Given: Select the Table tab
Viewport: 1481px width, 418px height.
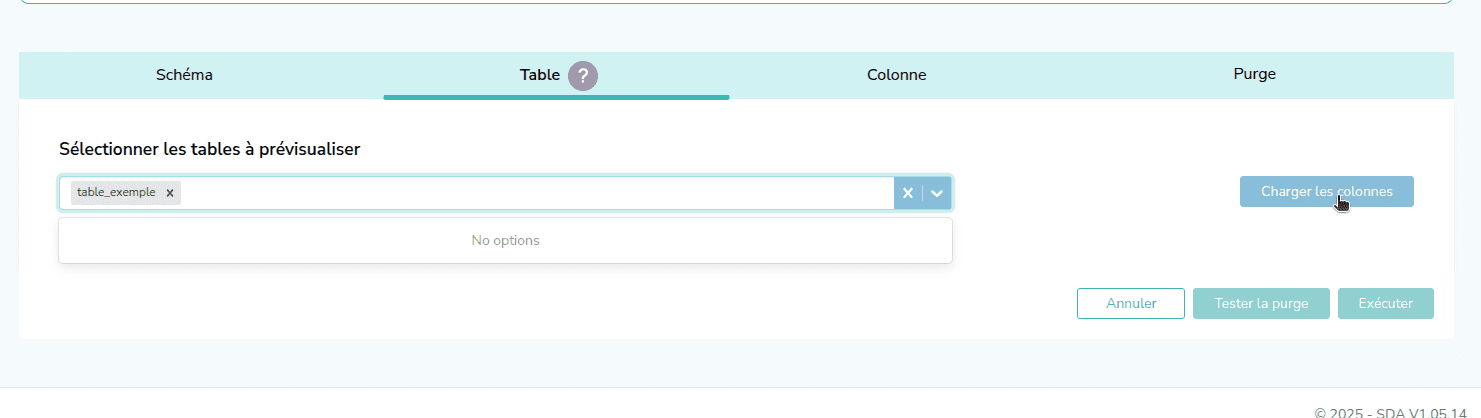Looking at the screenshot, I should (539, 75).
